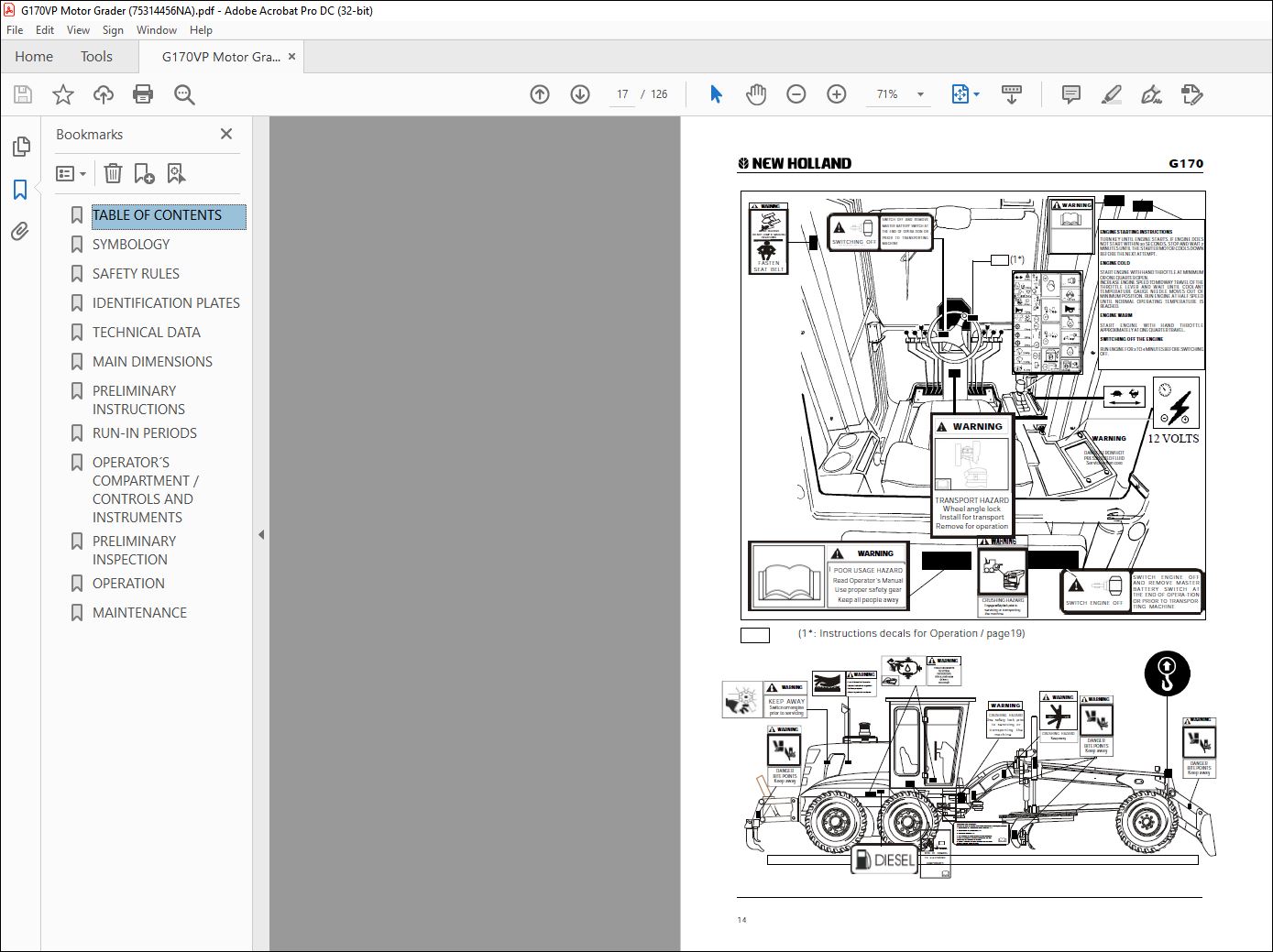Image resolution: width=1273 pixels, height=952 pixels.
Task: Click the Save file icon
Action: pyautogui.click(x=23, y=94)
